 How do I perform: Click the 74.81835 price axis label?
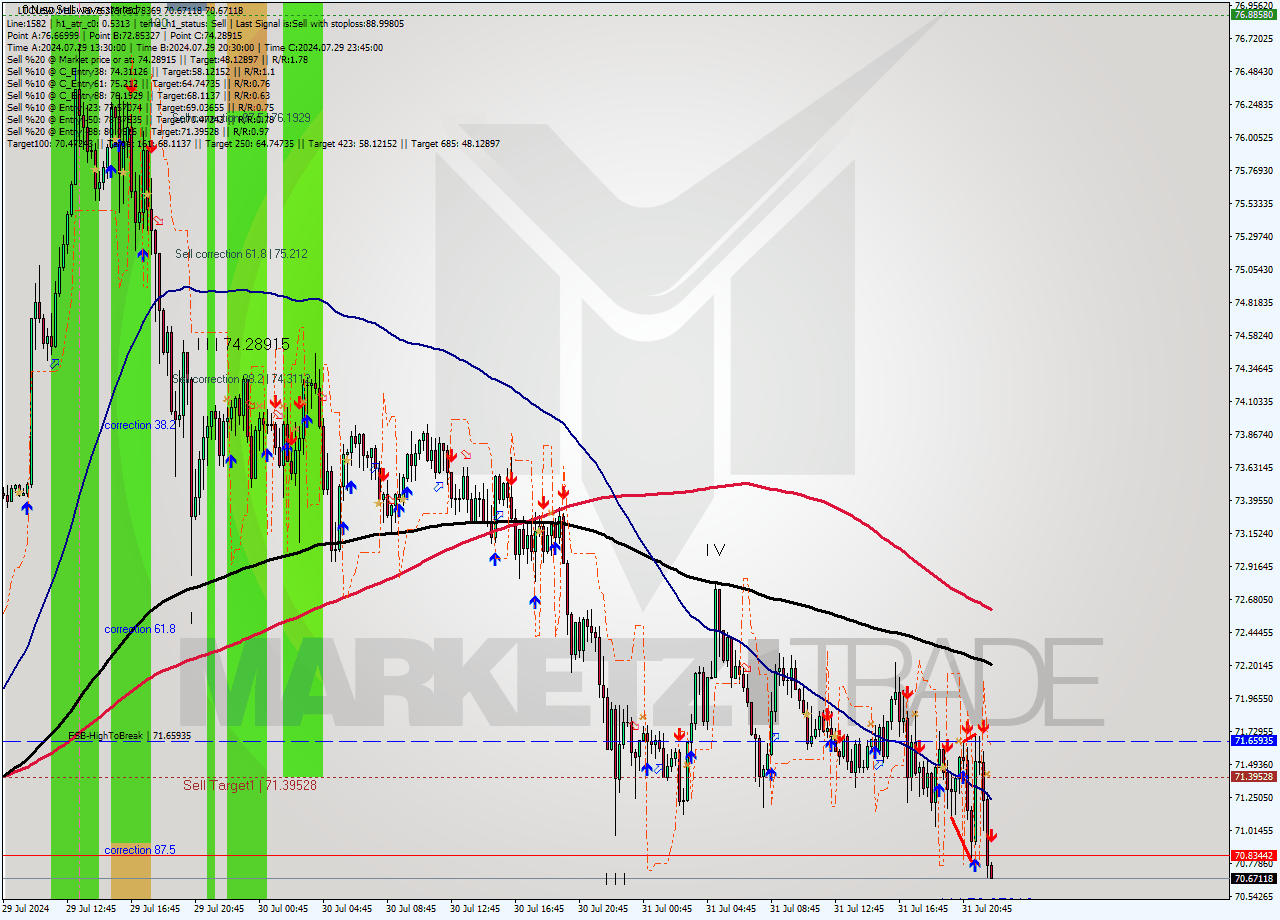(x=1254, y=303)
